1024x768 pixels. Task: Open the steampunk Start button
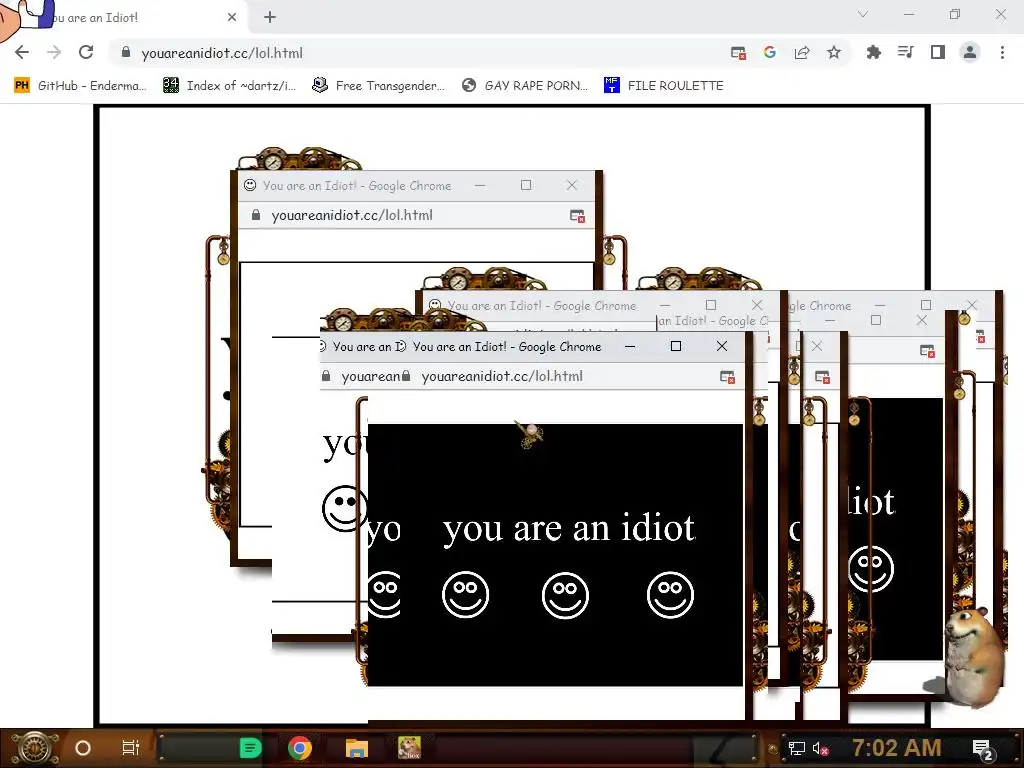34,748
